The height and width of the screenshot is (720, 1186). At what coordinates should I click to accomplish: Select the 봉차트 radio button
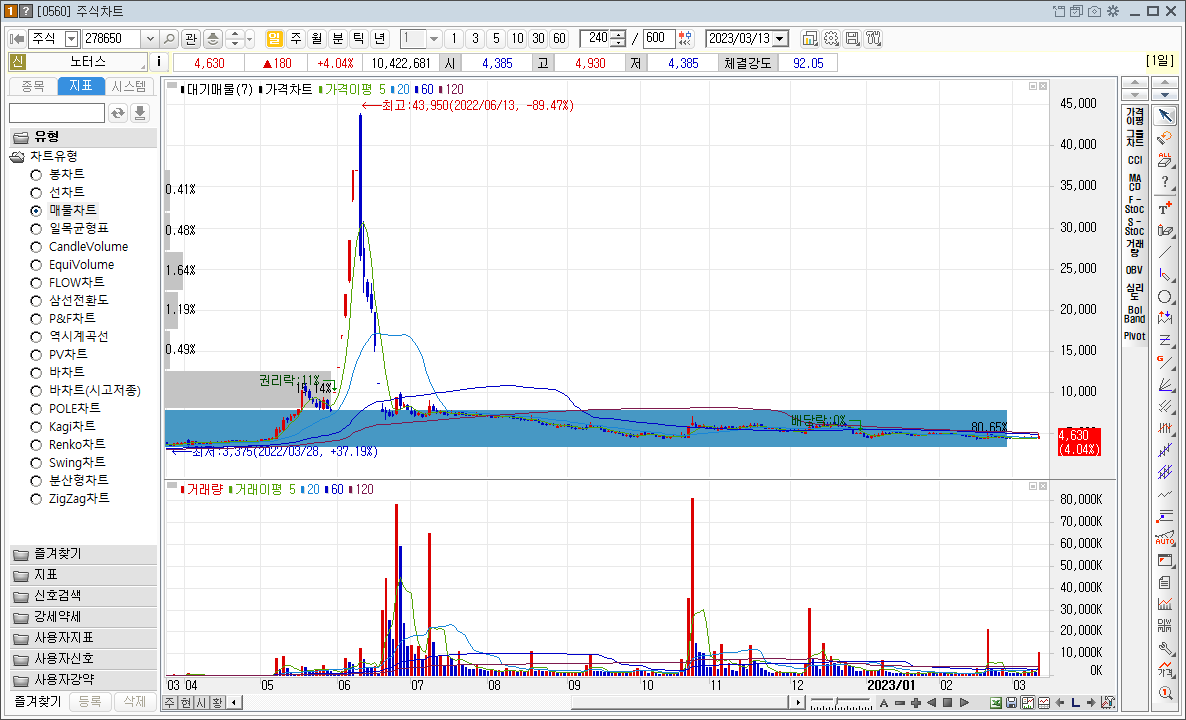coord(36,175)
